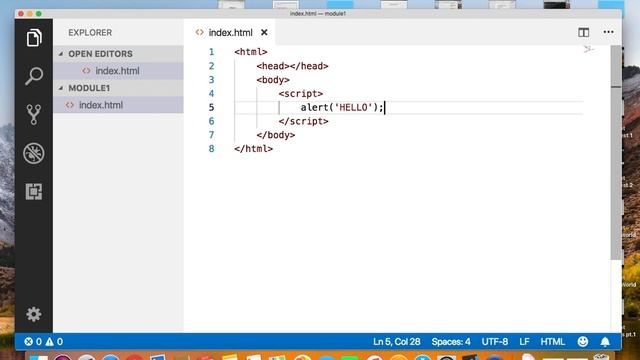Collapse the OPEN EDITORS section

118,54
